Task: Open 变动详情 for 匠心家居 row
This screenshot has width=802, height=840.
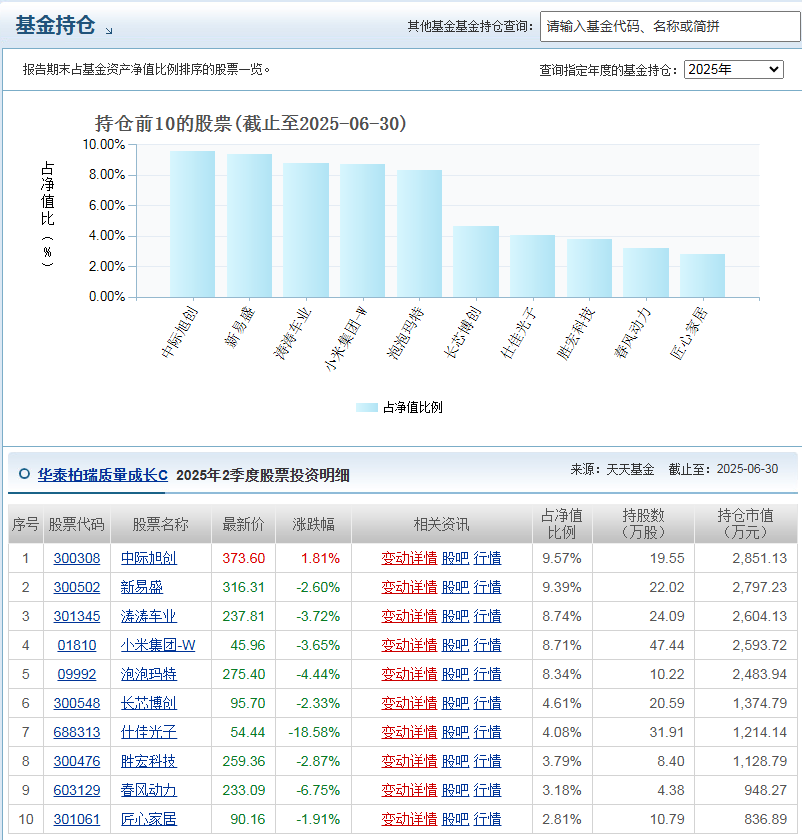Action: click(409, 819)
